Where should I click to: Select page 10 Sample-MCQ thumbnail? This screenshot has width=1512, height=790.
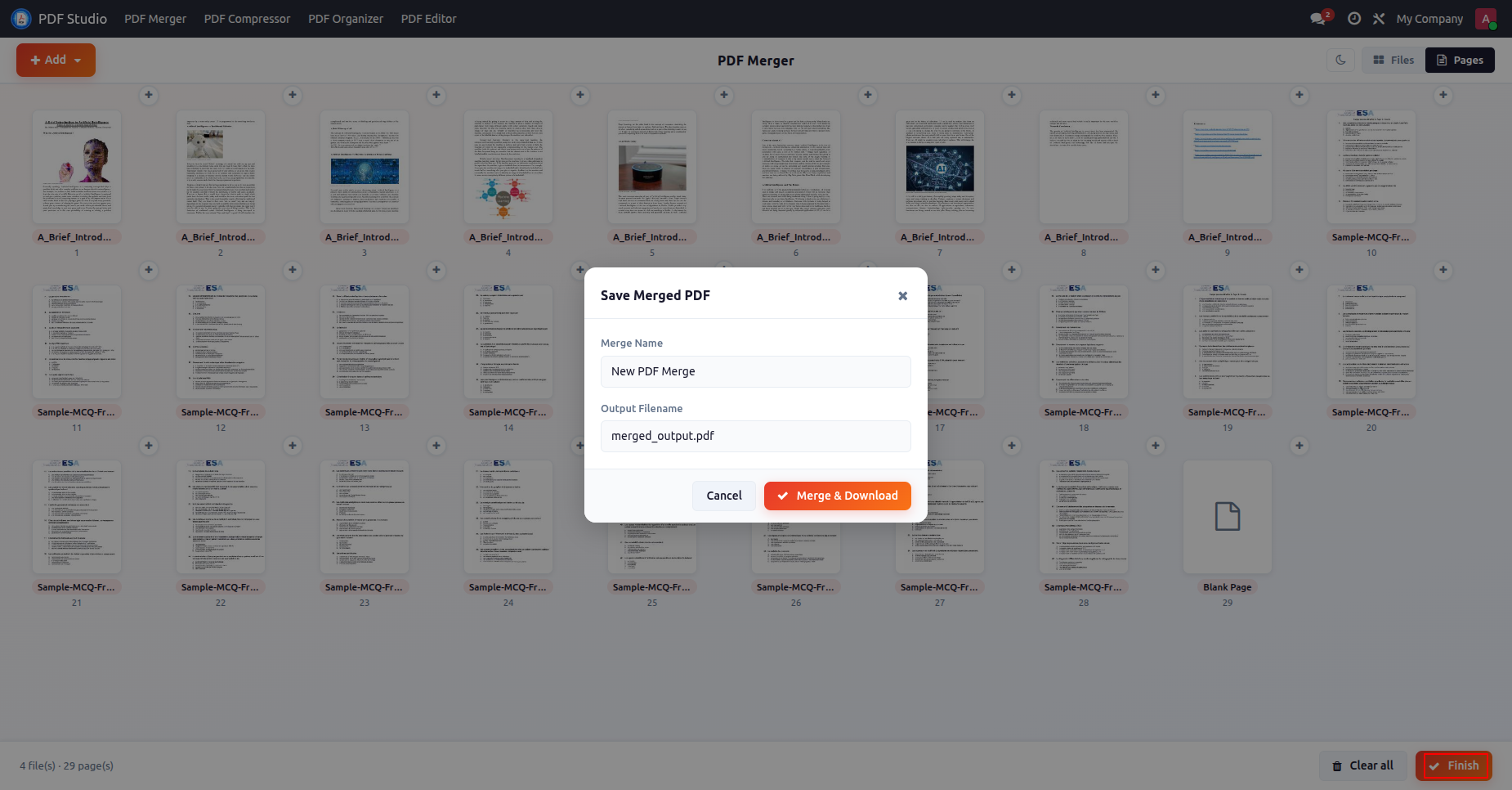[1371, 168]
